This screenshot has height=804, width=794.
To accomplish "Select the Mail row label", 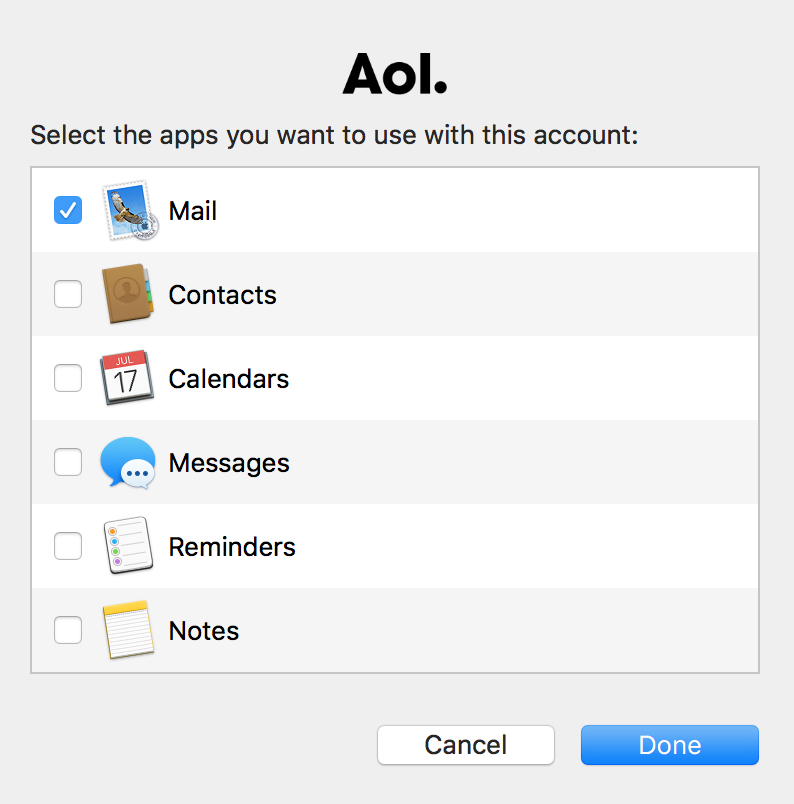I will pyautogui.click(x=193, y=211).
